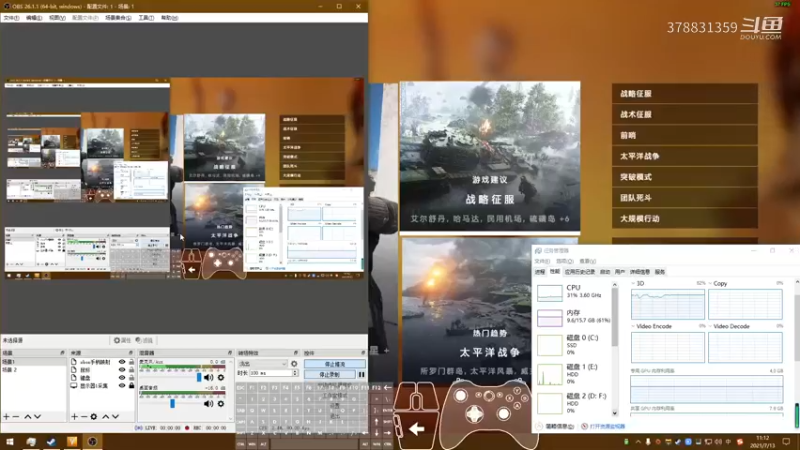The height and width of the screenshot is (450, 800).
Task: Open Windows Start menu
Action: tap(10, 441)
